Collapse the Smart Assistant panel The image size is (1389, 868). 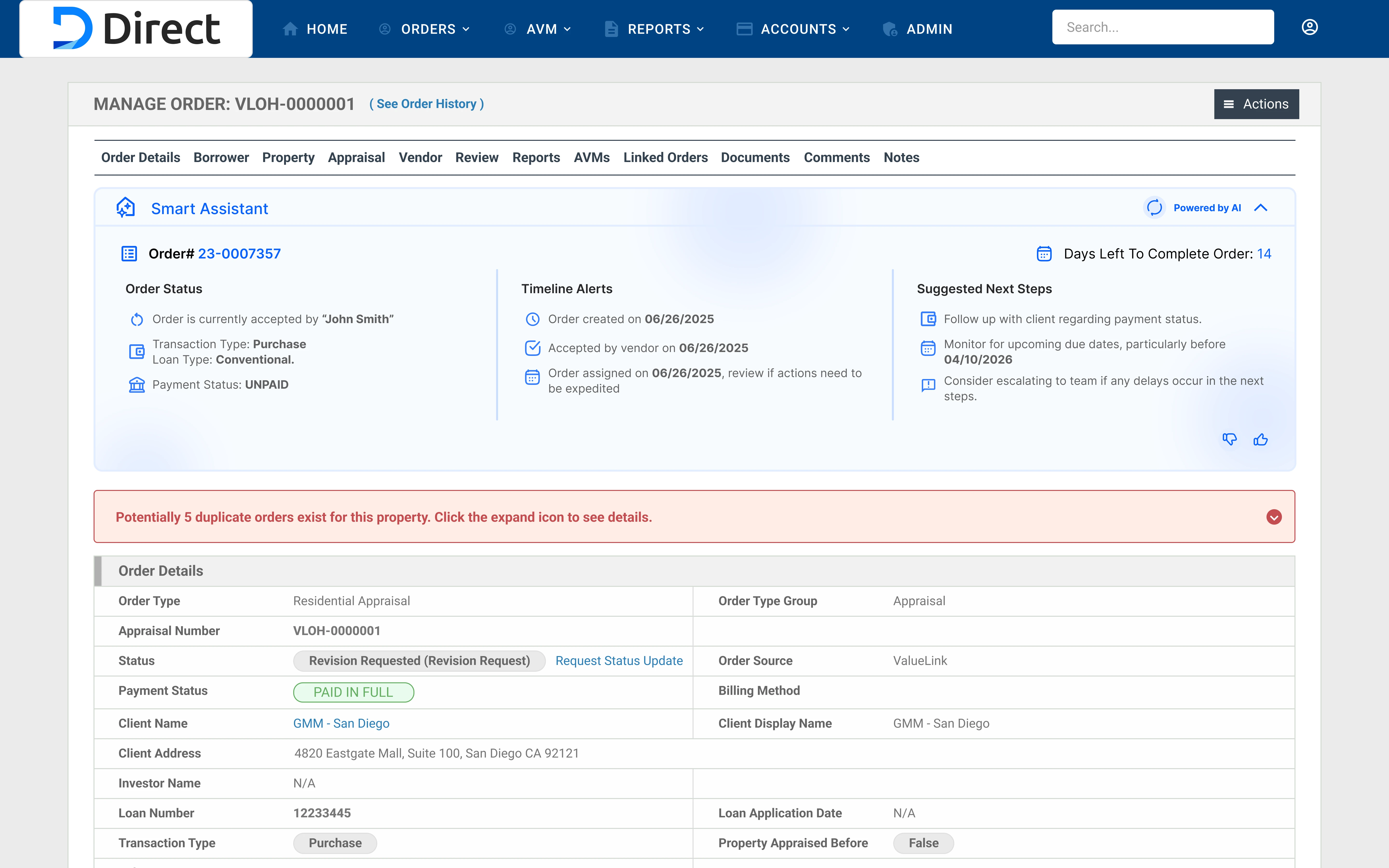(1260, 208)
